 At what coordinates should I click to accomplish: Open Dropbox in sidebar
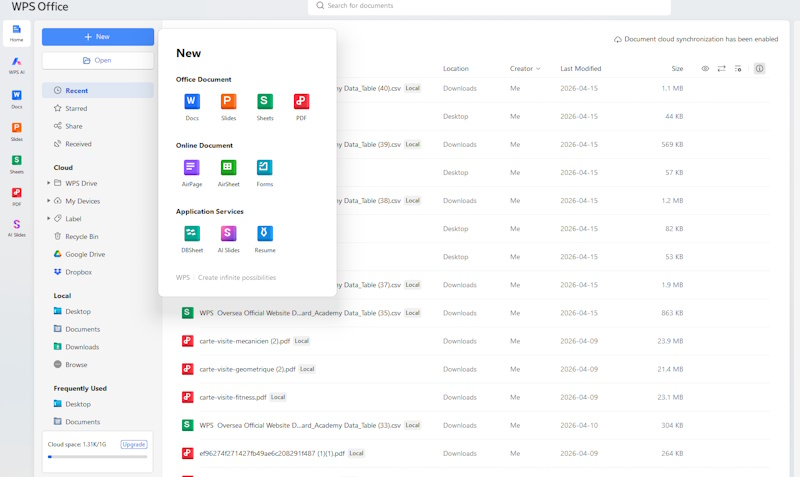(x=97, y=272)
